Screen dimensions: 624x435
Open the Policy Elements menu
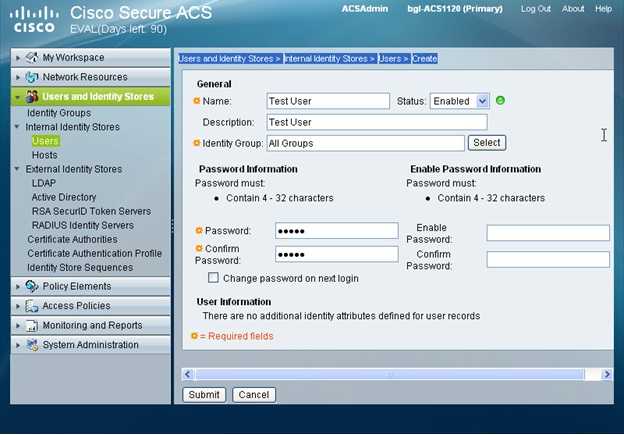91,286
